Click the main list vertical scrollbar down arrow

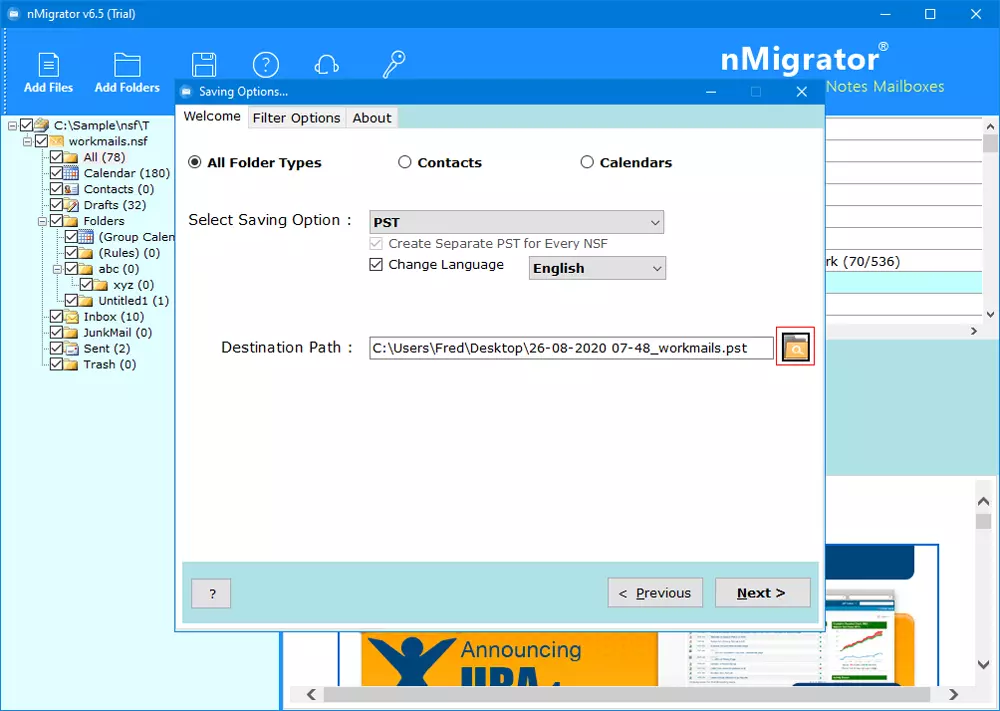[x=990, y=314]
